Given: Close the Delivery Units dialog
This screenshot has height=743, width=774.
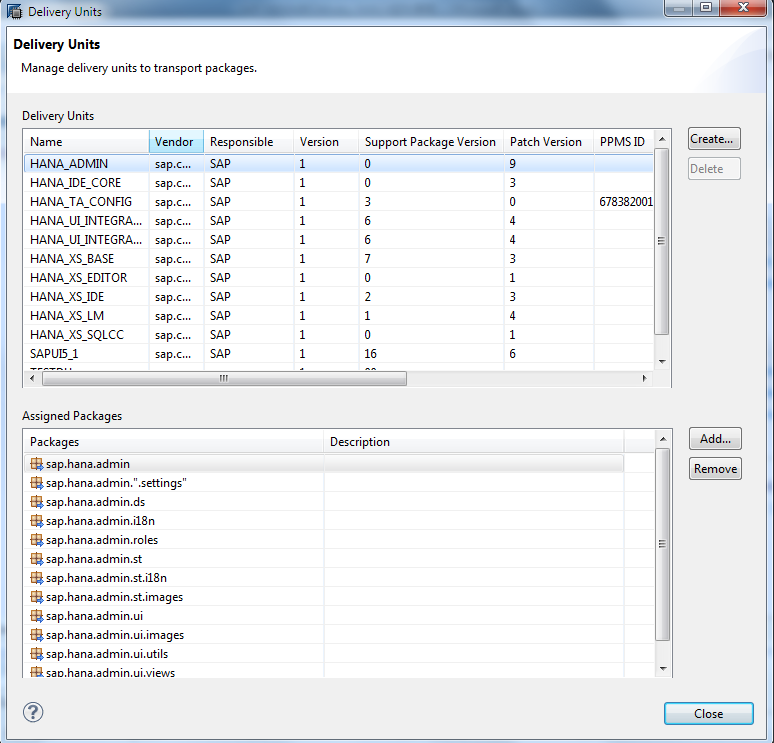Looking at the screenshot, I should pos(708,713).
